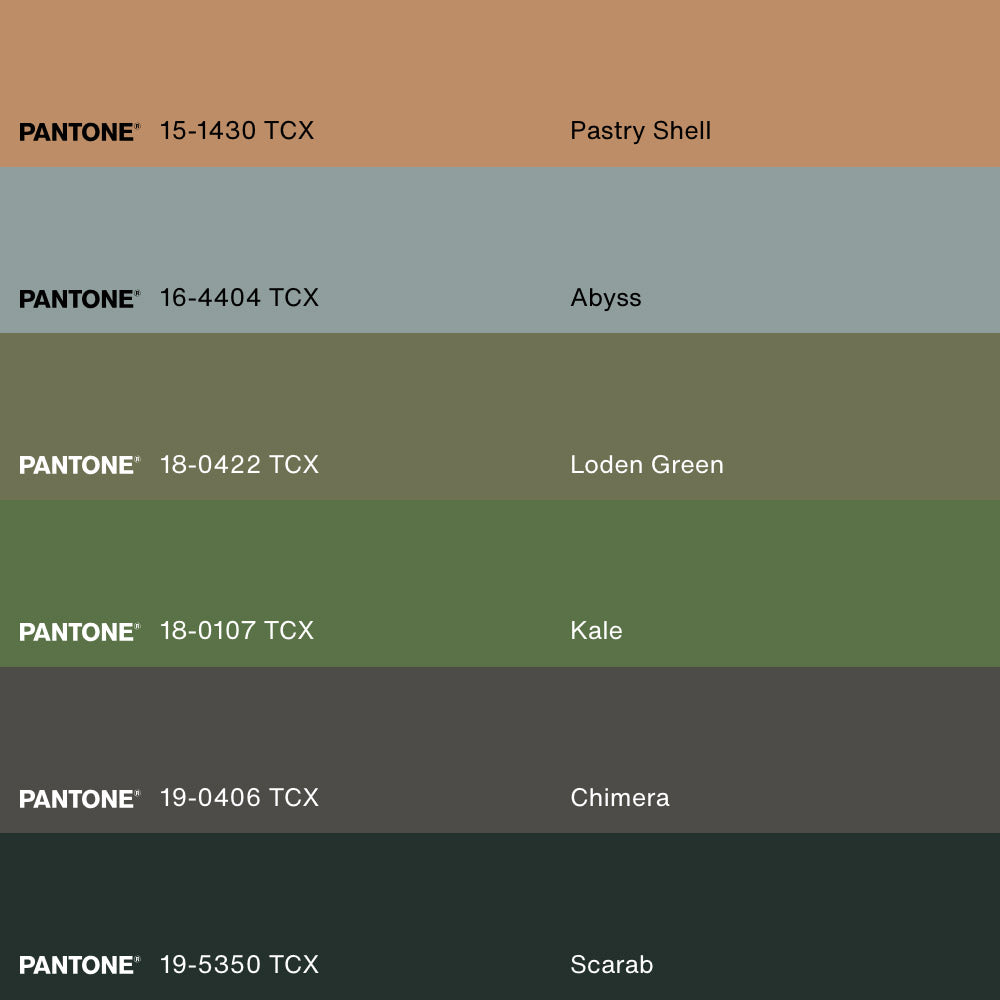Click the Pantone logo beside Chimera
The image size is (1000, 1000).
pos(79,799)
